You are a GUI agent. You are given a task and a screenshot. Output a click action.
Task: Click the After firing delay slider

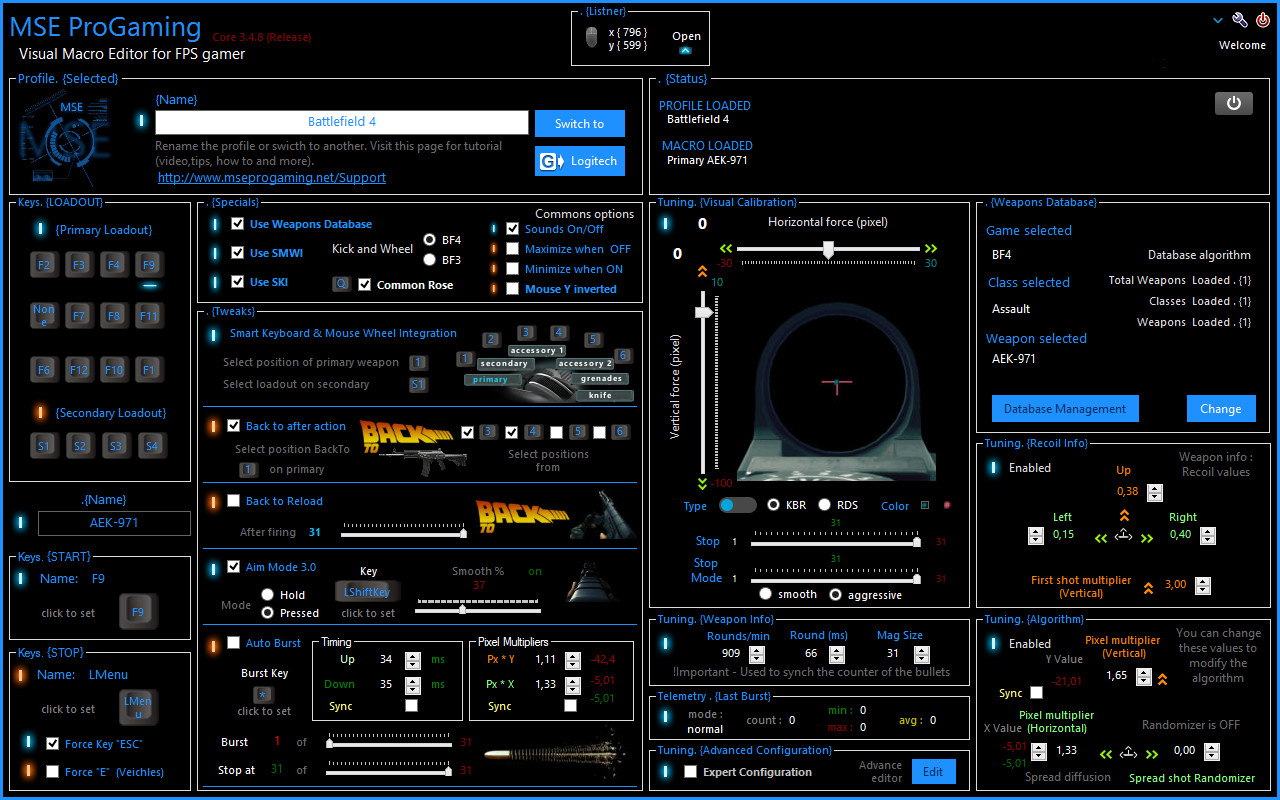[x=404, y=533]
